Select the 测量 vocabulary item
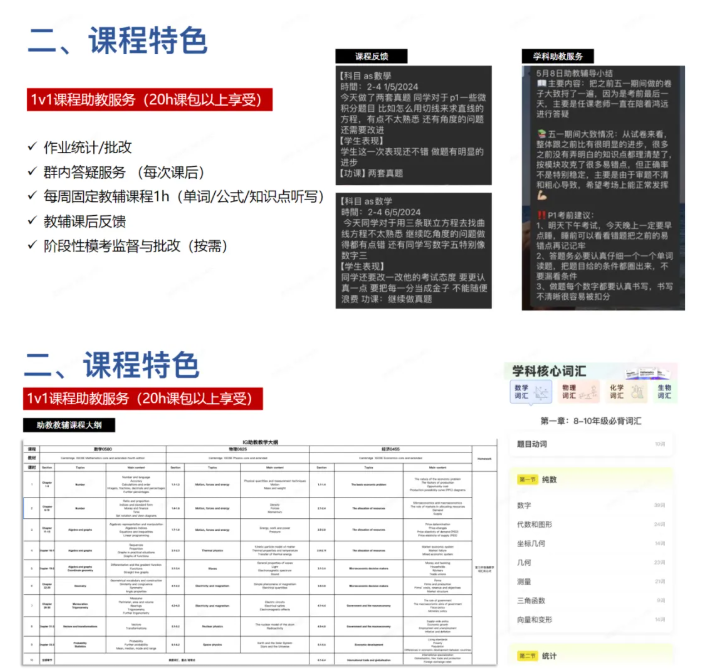This screenshot has width=706, height=672. click(x=524, y=581)
